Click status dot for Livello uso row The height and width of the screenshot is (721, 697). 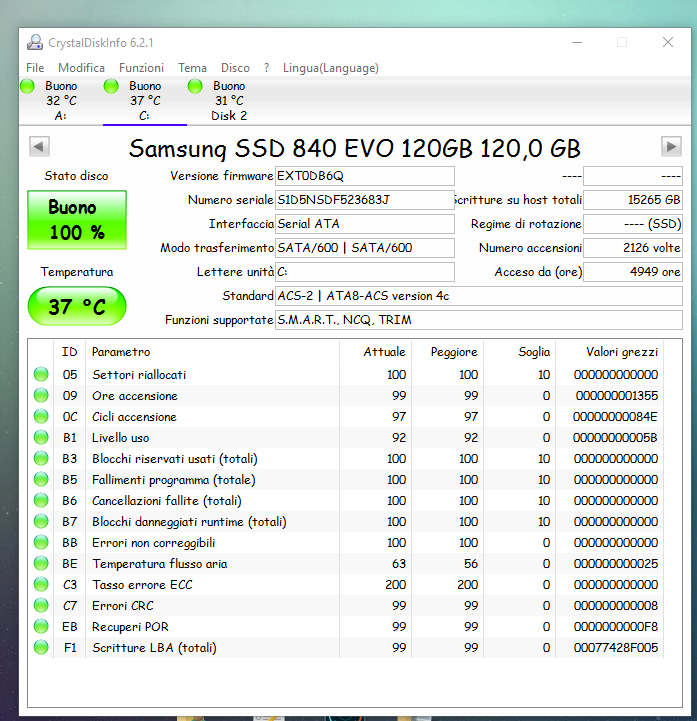tap(41, 437)
